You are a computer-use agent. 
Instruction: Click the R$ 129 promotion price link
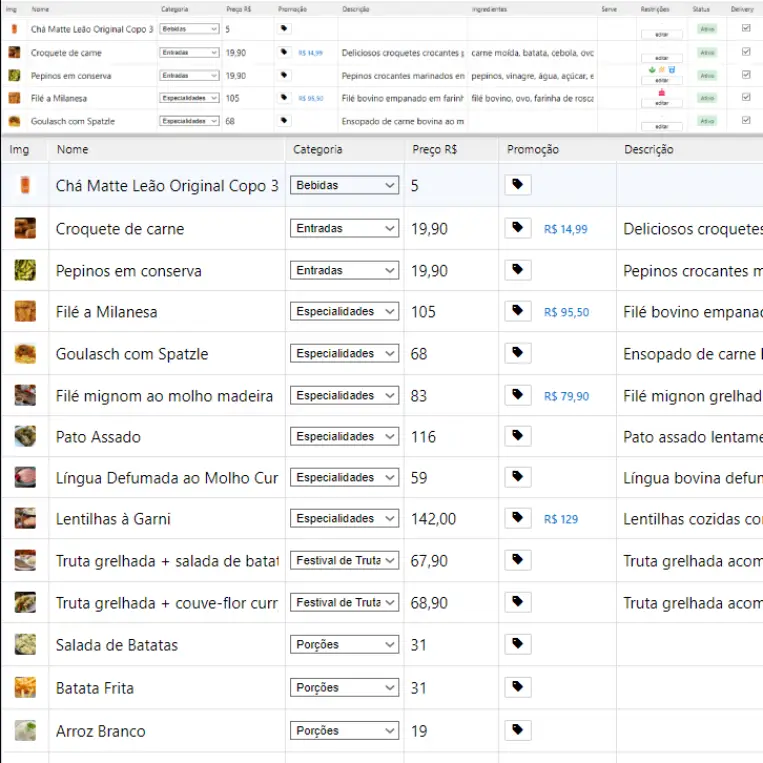click(x=561, y=519)
